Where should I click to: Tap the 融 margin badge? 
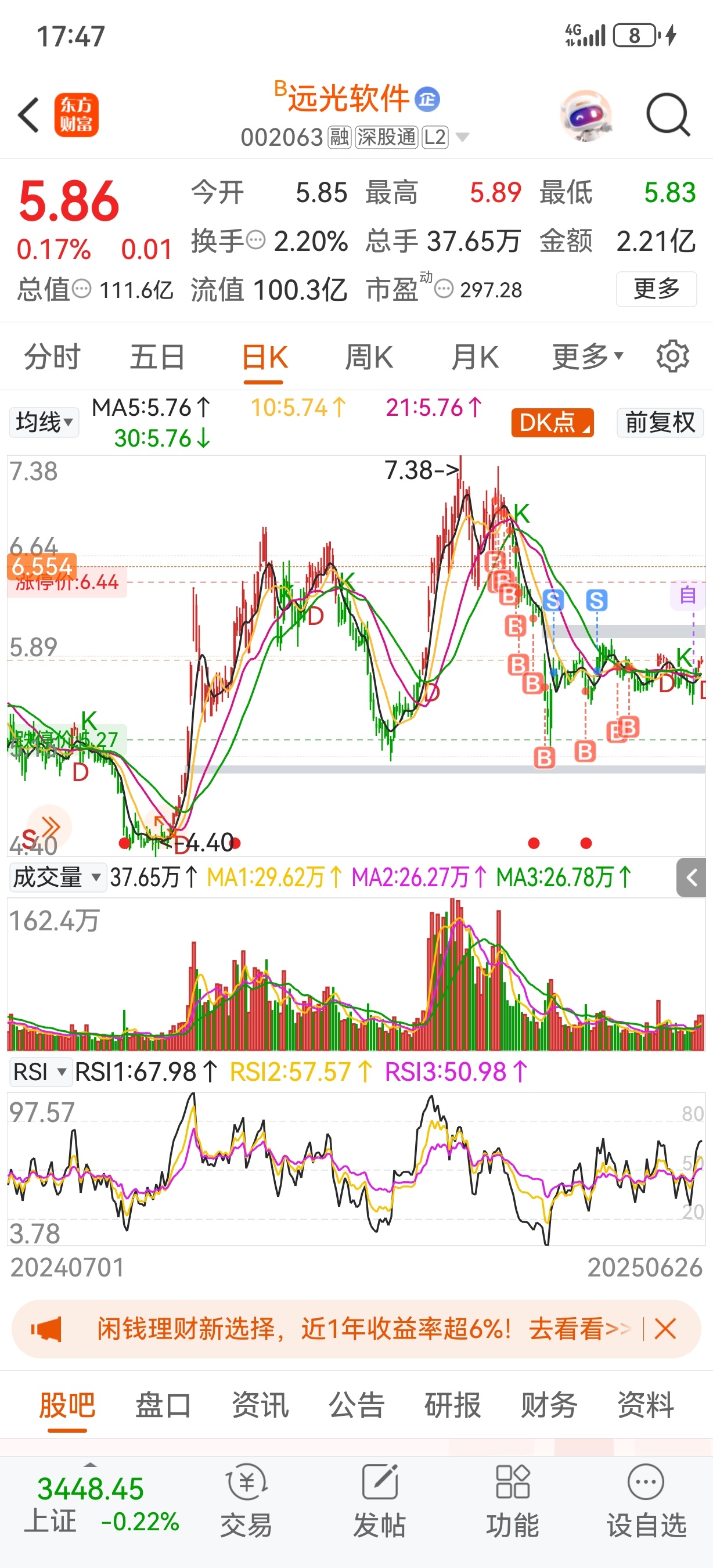tap(340, 138)
